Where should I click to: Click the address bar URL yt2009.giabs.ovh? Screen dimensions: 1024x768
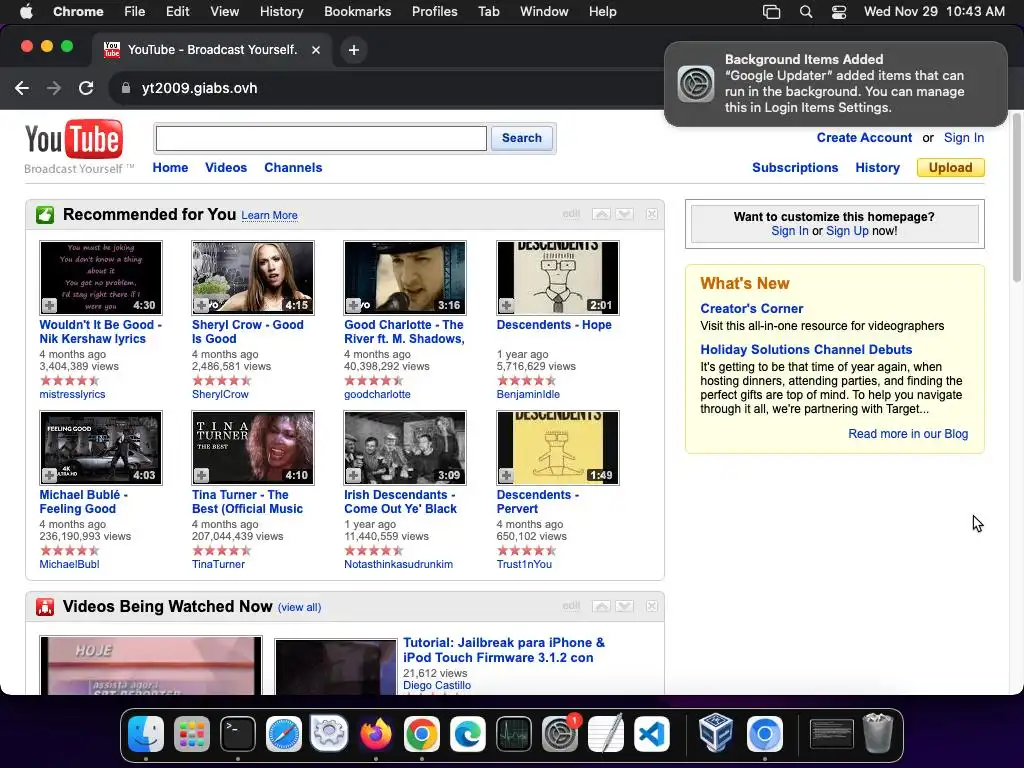click(199, 88)
